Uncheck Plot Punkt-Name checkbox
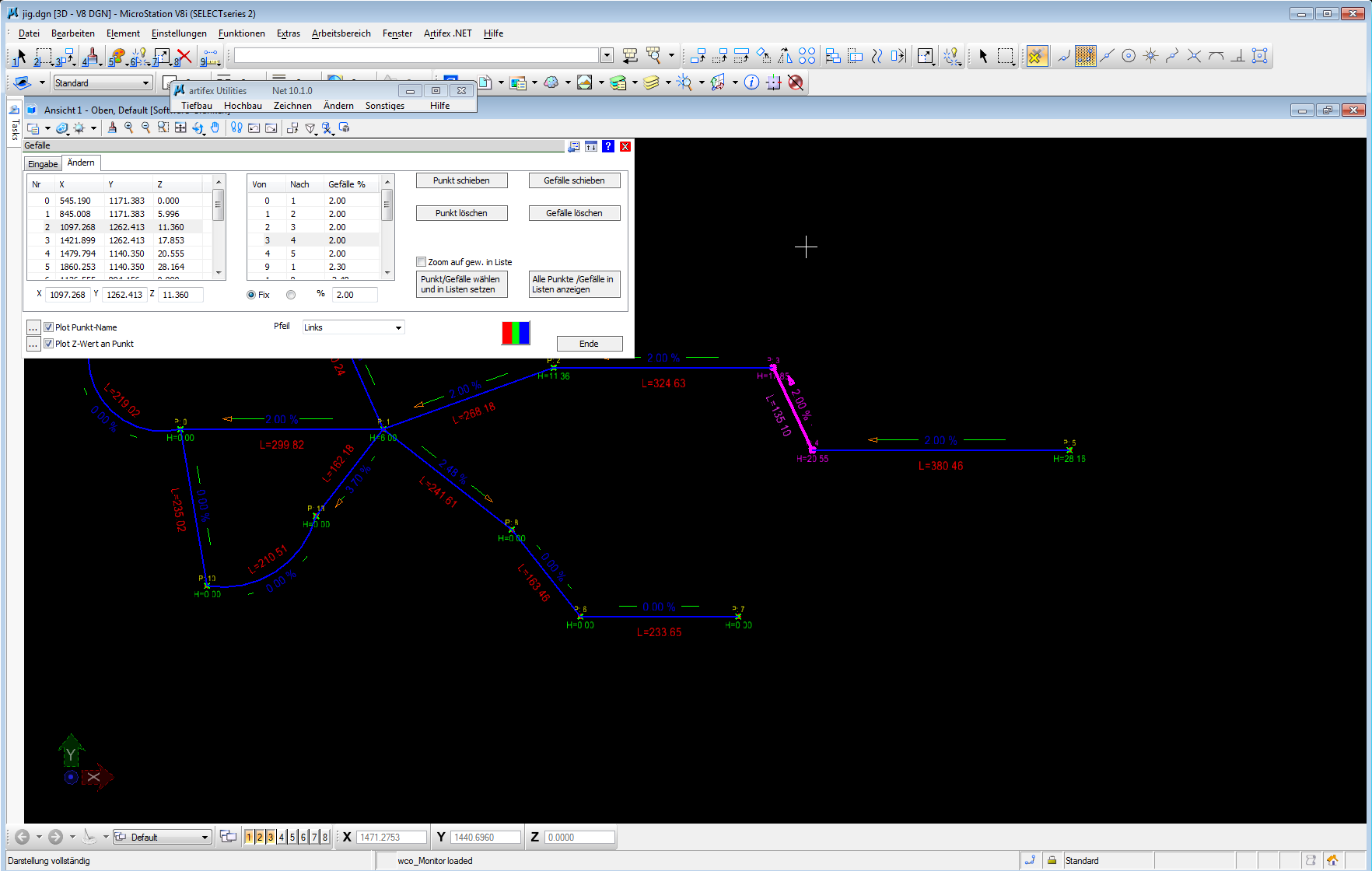 (x=49, y=327)
